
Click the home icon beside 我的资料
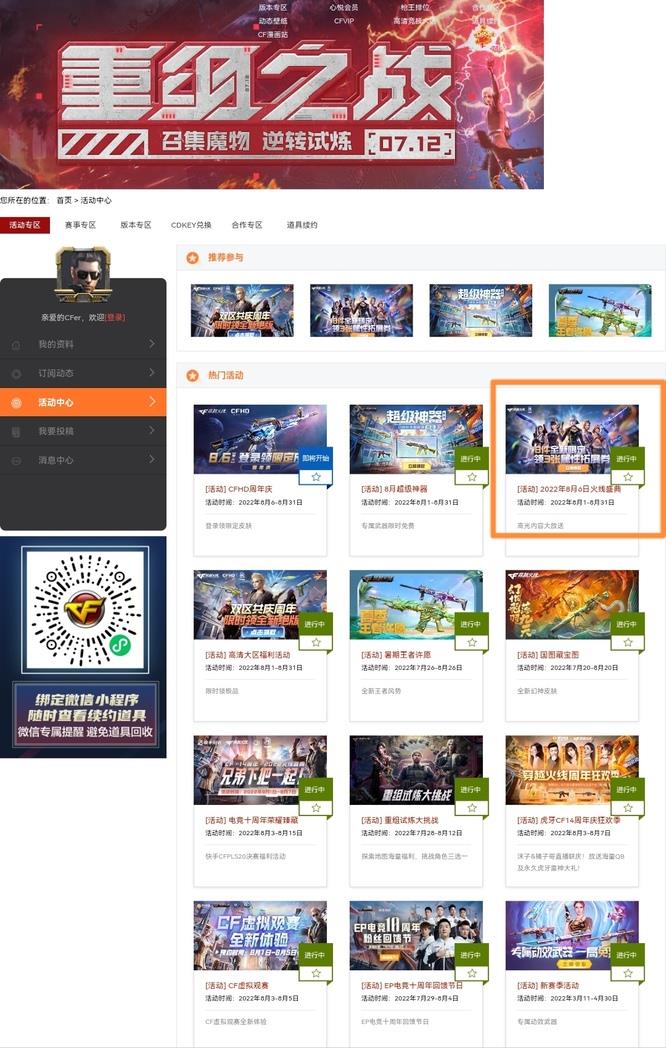click(16, 345)
